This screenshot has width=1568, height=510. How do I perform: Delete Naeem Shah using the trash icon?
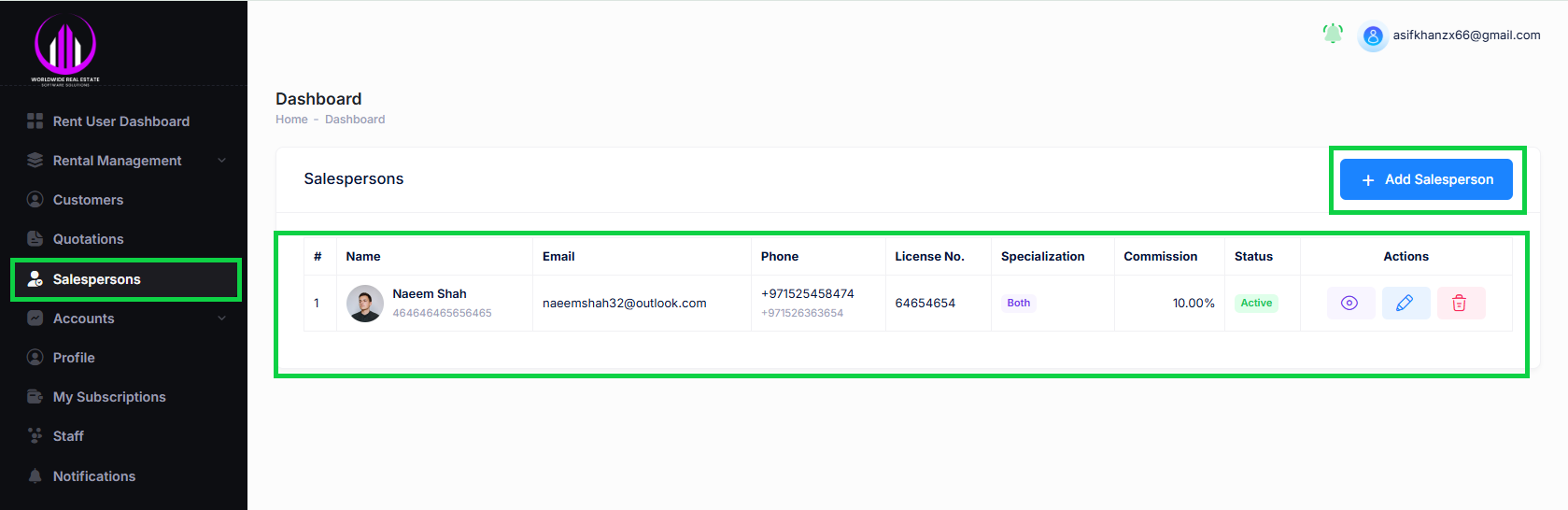point(1460,304)
